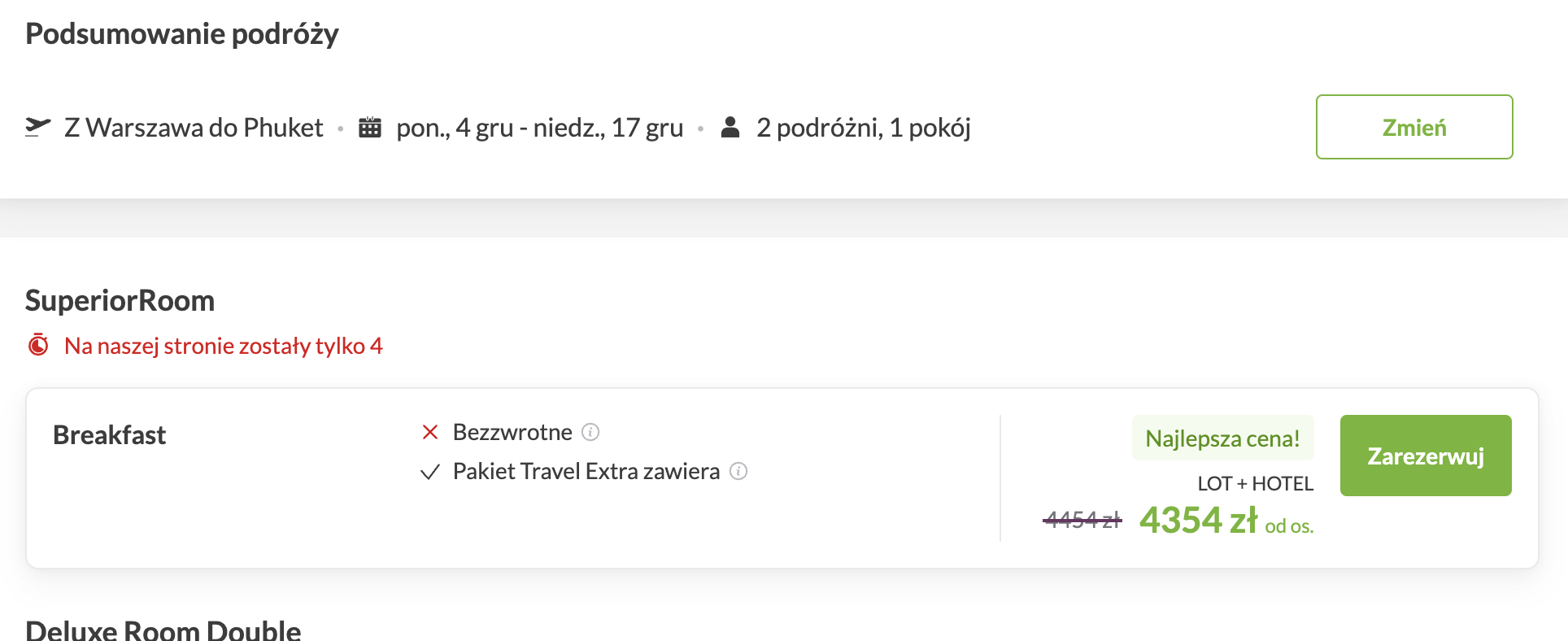Select the Breakfast meal plan label
Image resolution: width=1568 pixels, height=641 pixels.
(110, 435)
